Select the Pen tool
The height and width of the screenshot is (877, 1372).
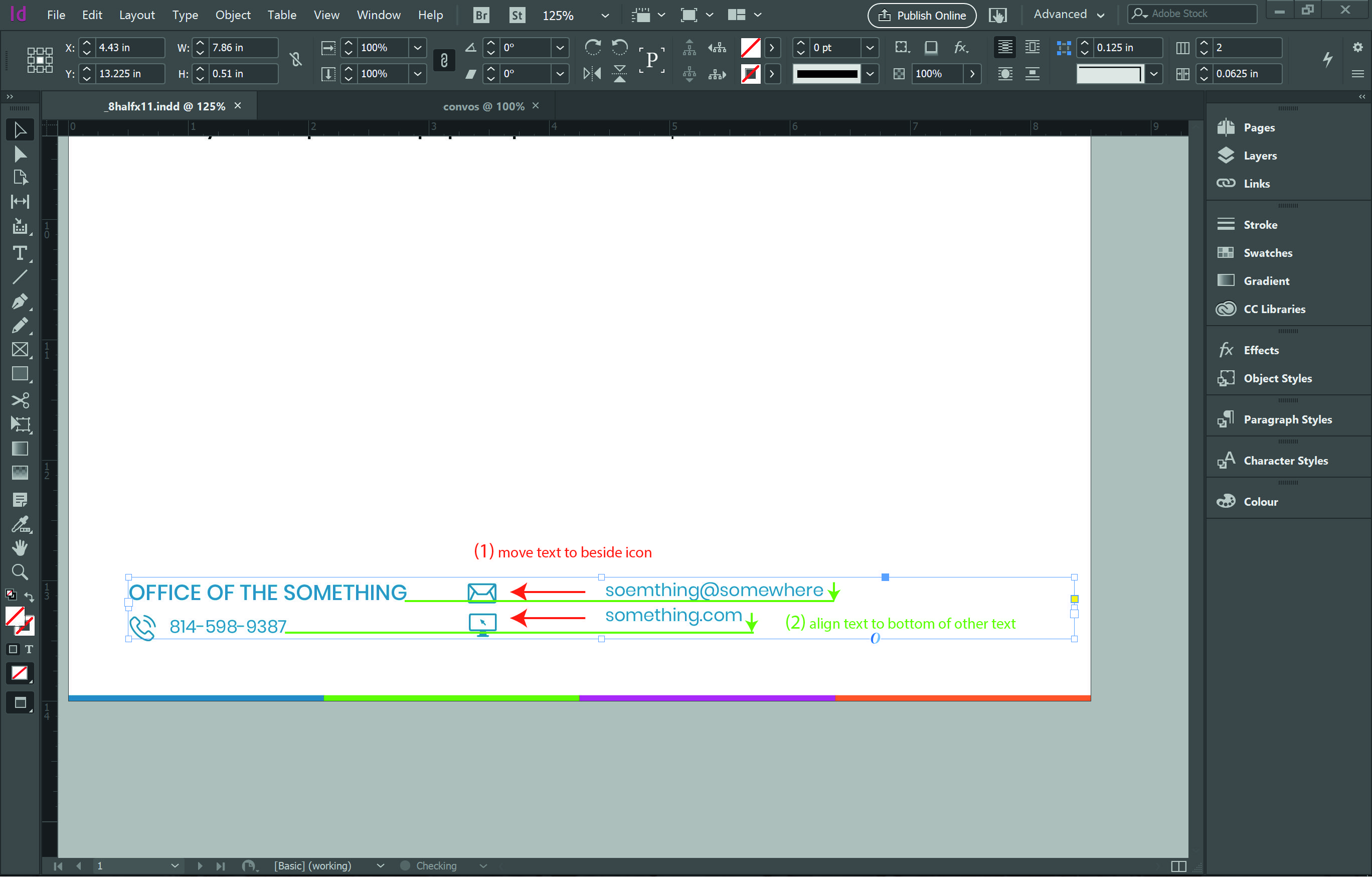20,301
